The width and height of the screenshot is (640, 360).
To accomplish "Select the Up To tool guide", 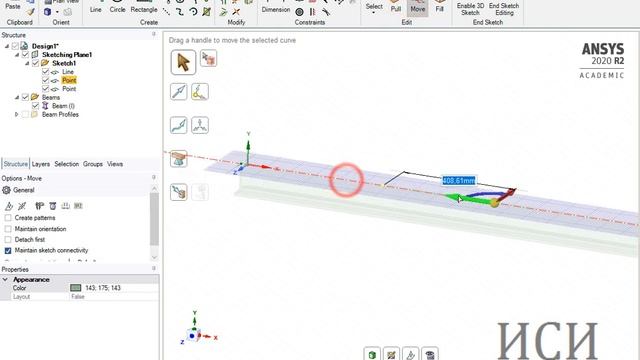I will (179, 192).
